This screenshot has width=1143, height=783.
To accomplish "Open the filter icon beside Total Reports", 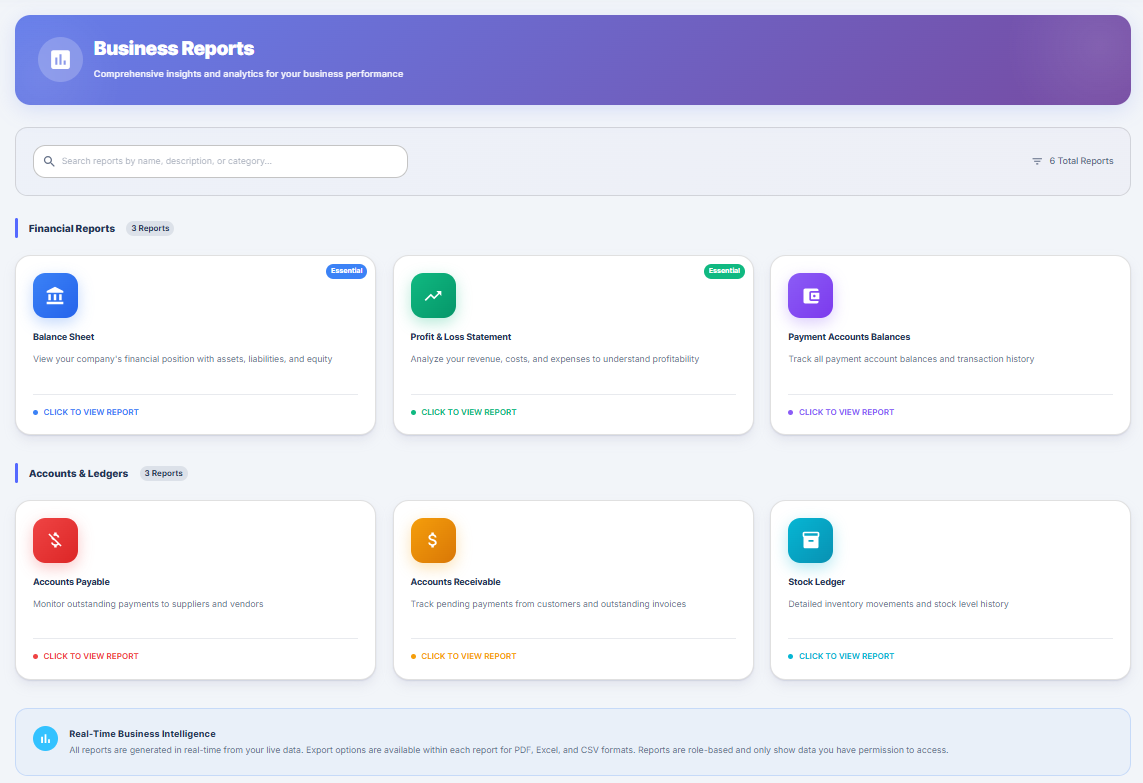I will pyautogui.click(x=1036, y=160).
